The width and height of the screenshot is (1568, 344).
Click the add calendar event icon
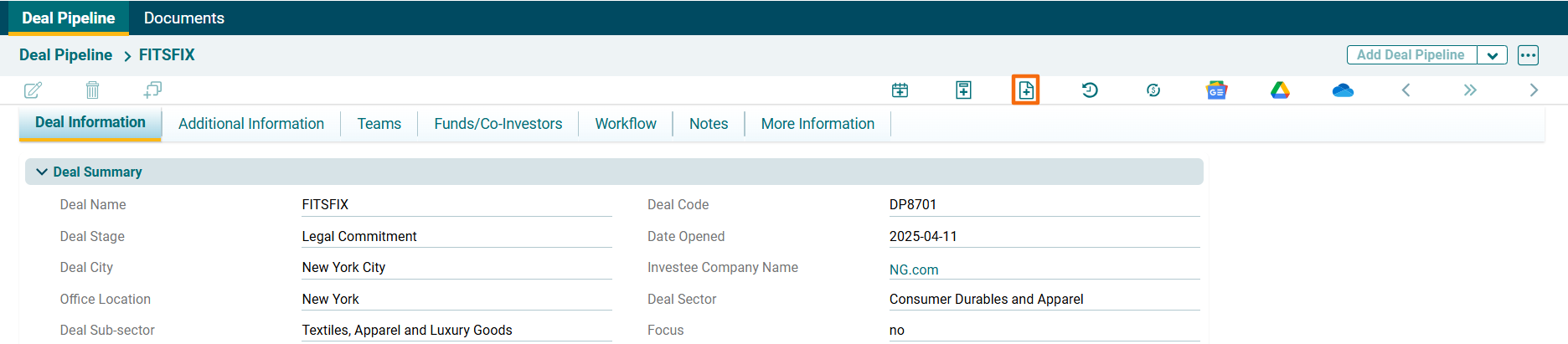[x=900, y=90]
